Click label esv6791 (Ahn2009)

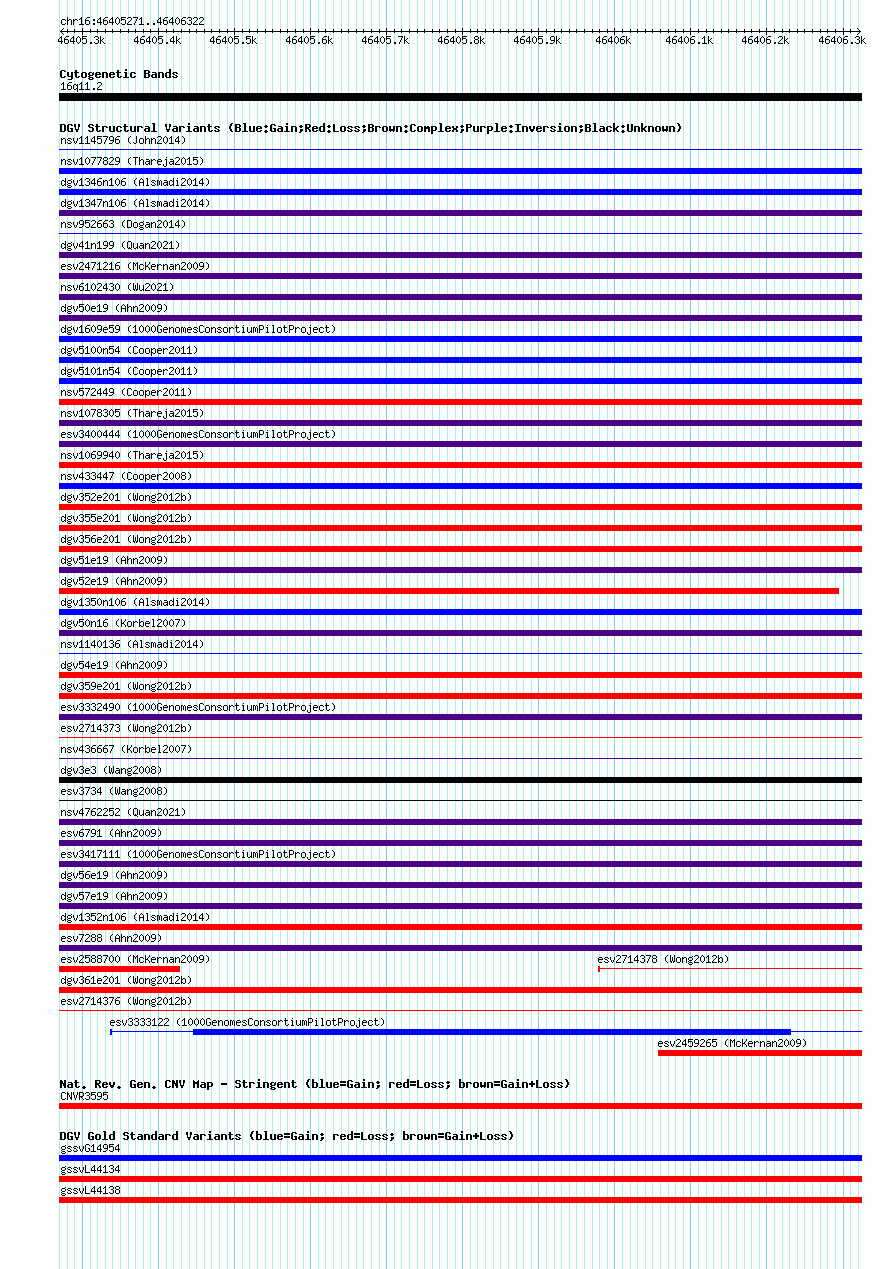click(111, 833)
